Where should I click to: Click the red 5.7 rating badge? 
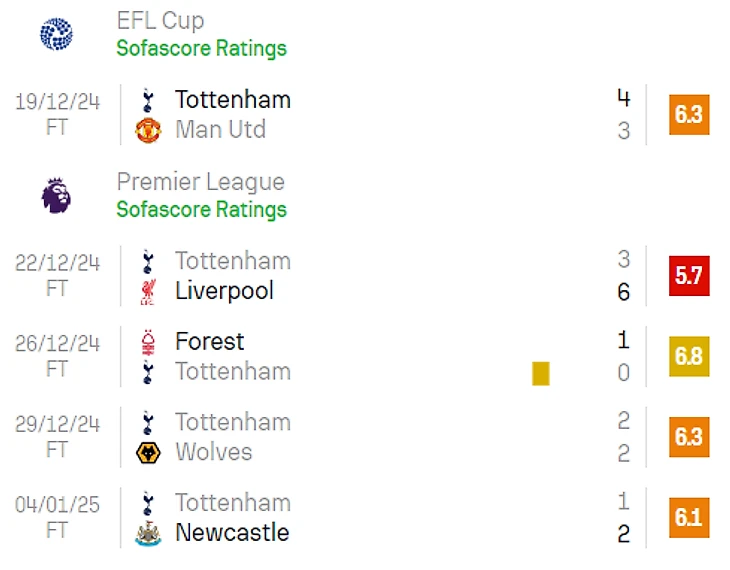tap(688, 276)
